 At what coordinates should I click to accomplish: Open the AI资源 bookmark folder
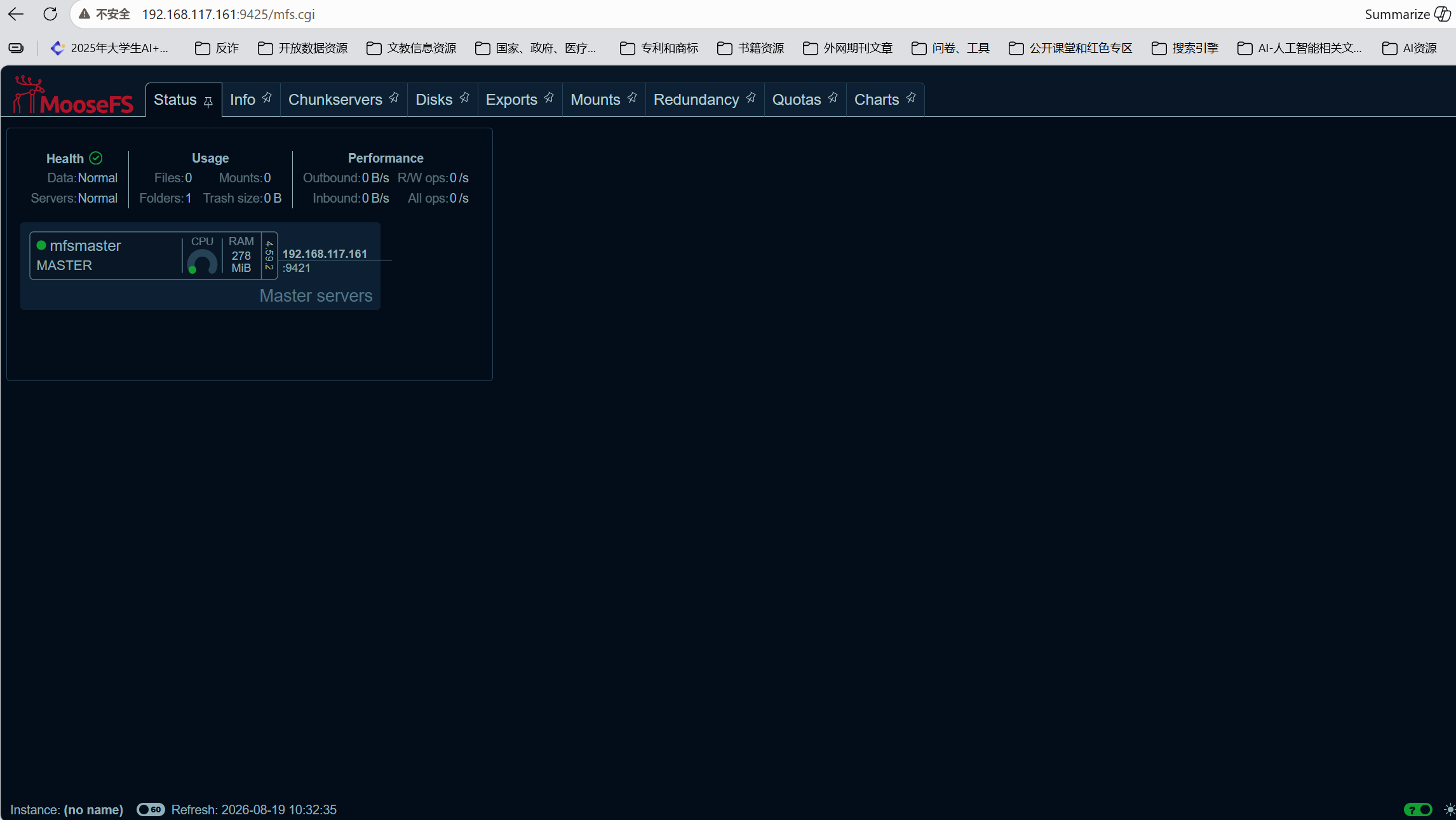tap(1410, 48)
